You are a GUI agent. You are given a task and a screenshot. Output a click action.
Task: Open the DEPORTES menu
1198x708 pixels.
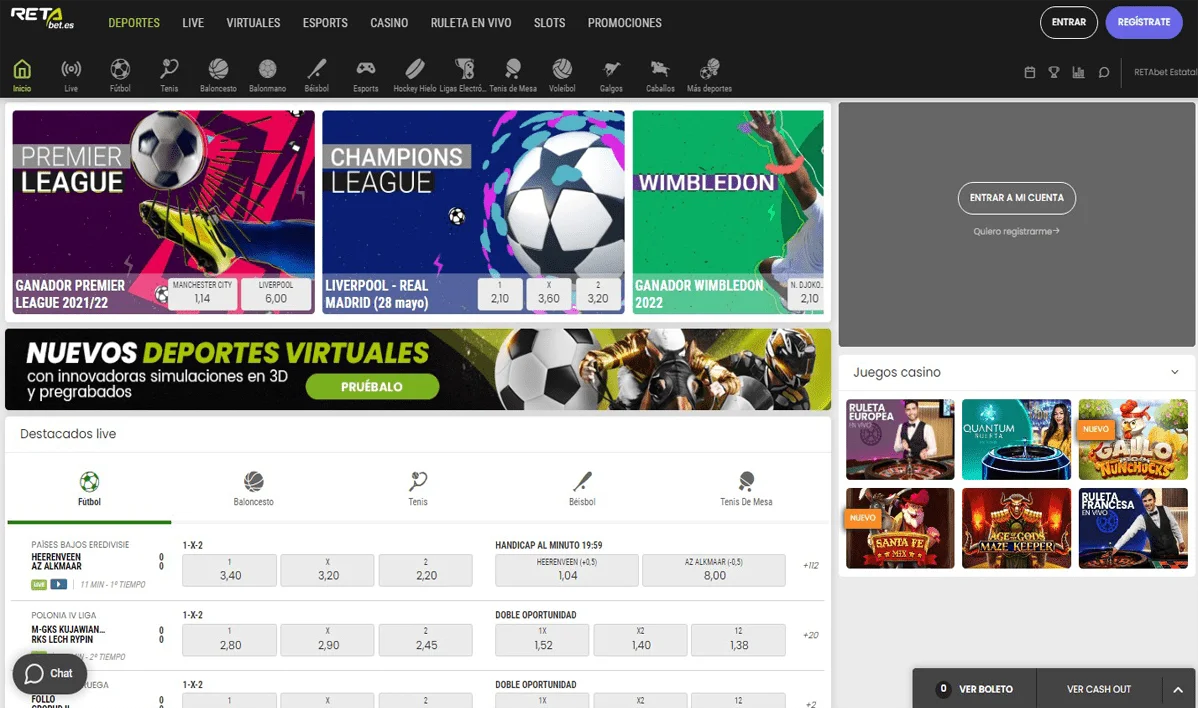[x=134, y=23]
